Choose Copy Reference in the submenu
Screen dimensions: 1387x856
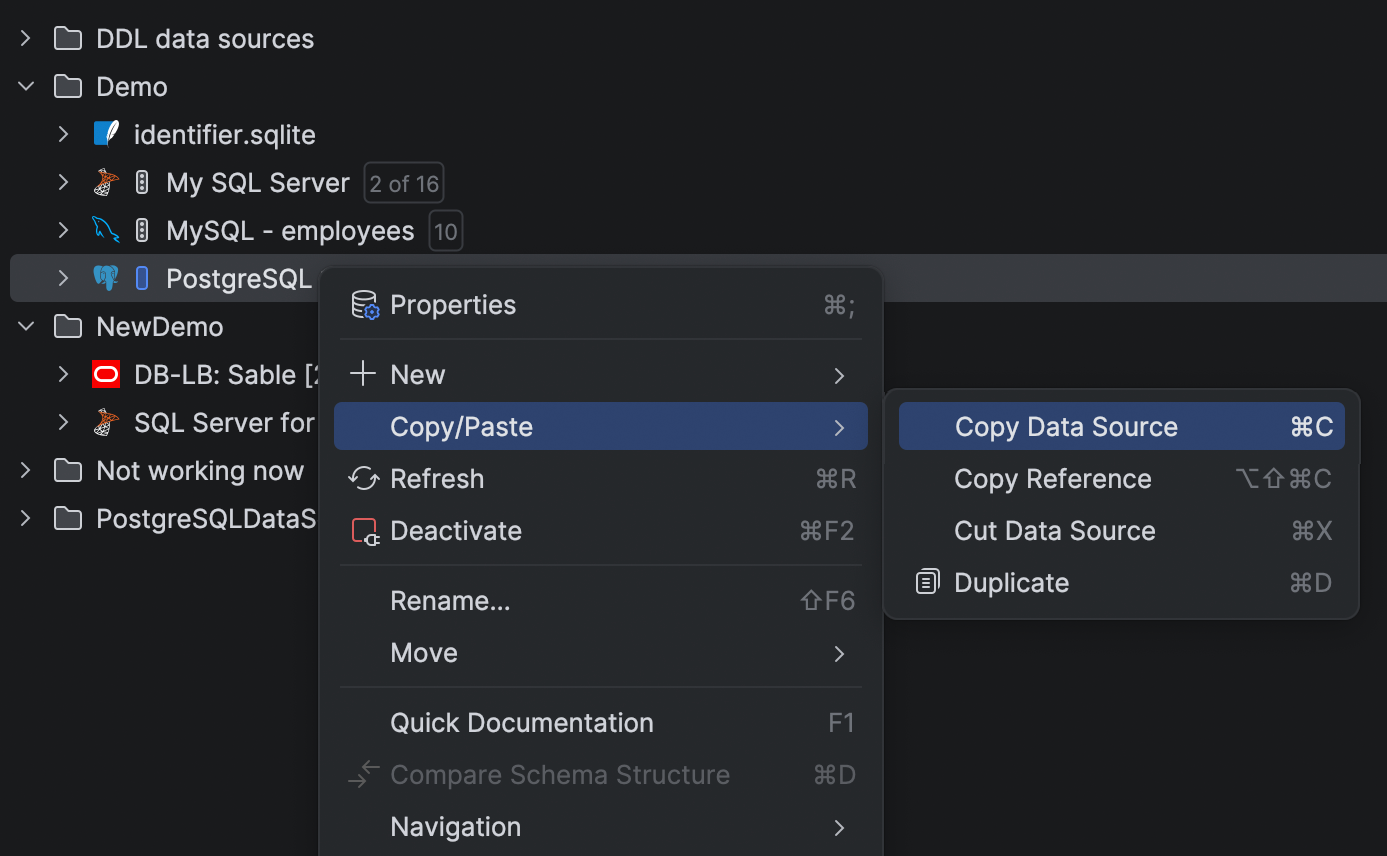pos(1053,479)
